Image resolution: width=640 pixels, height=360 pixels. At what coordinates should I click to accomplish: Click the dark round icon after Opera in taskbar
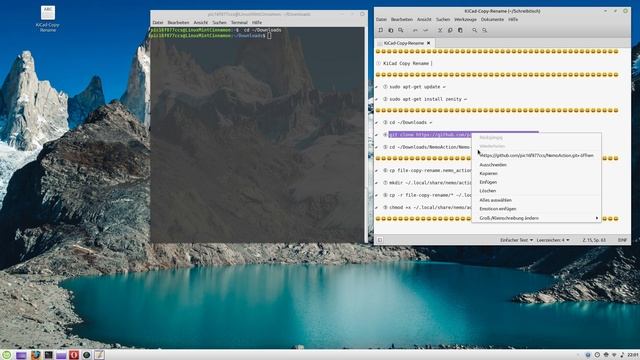(x=87, y=355)
